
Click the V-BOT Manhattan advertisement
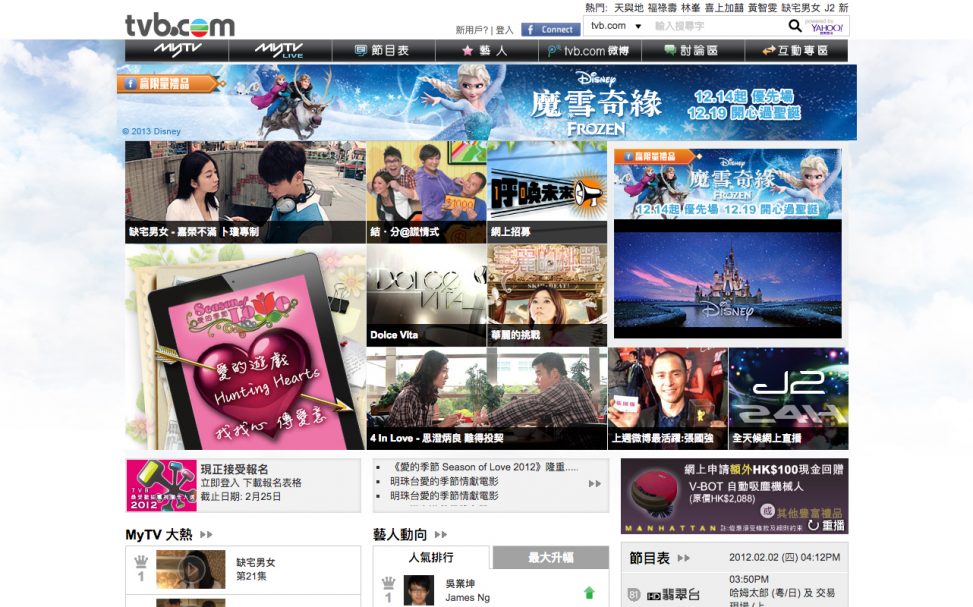734,496
